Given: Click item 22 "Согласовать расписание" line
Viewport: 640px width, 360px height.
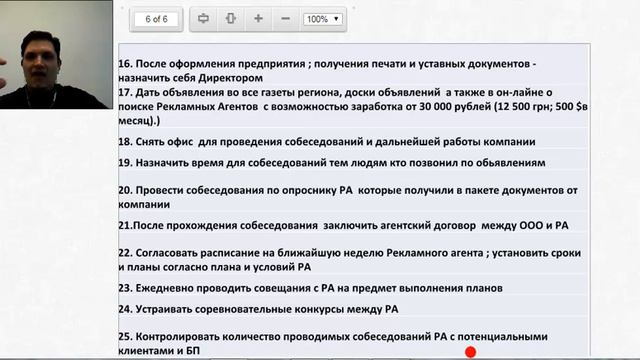Looking at the screenshot, I should [x=349, y=253].
